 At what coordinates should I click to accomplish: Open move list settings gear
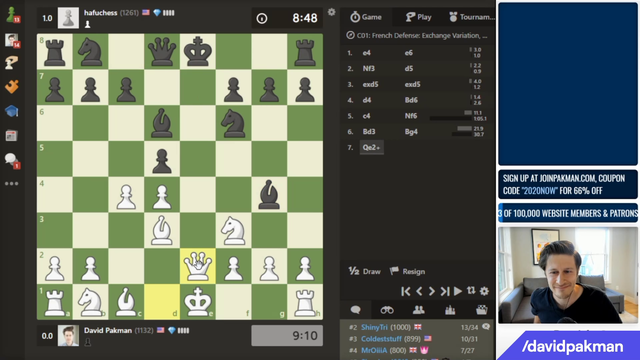pos(484,291)
